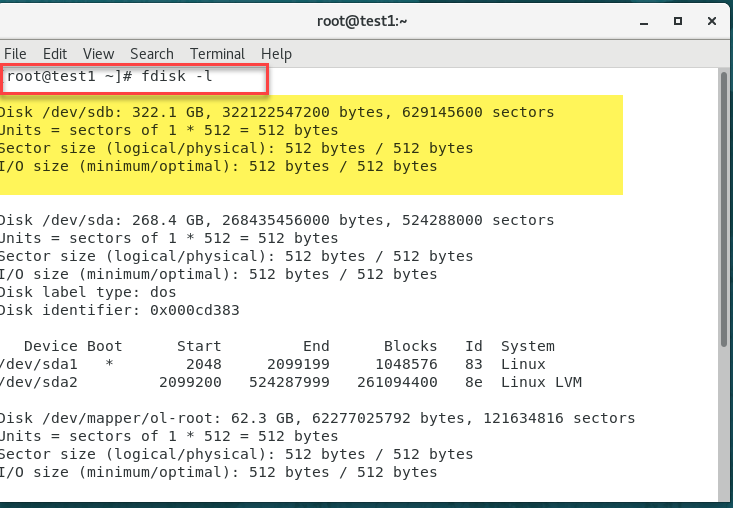Close the root@test1 terminal window
This screenshot has width=733, height=508.
709,20
